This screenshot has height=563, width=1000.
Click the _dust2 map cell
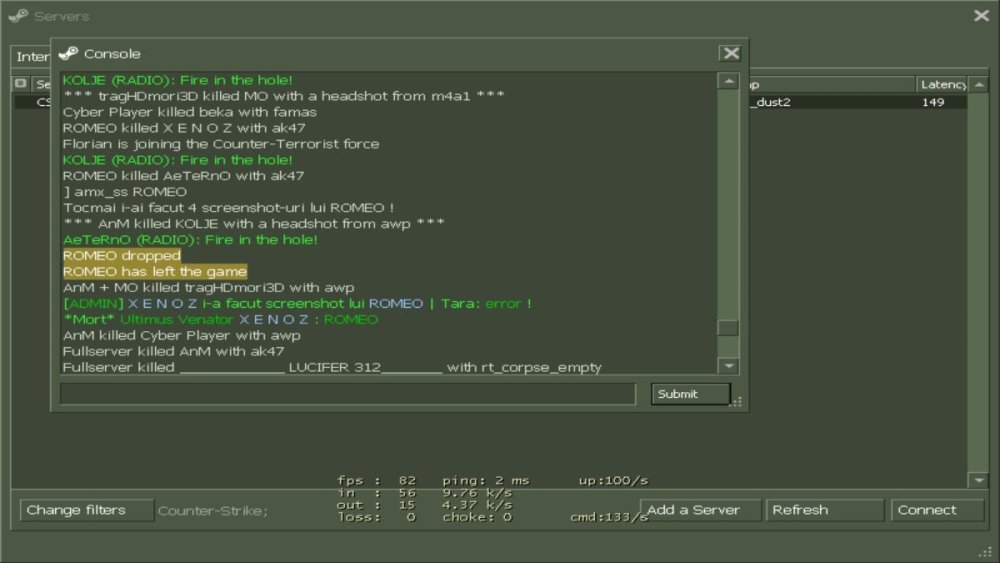[770, 102]
